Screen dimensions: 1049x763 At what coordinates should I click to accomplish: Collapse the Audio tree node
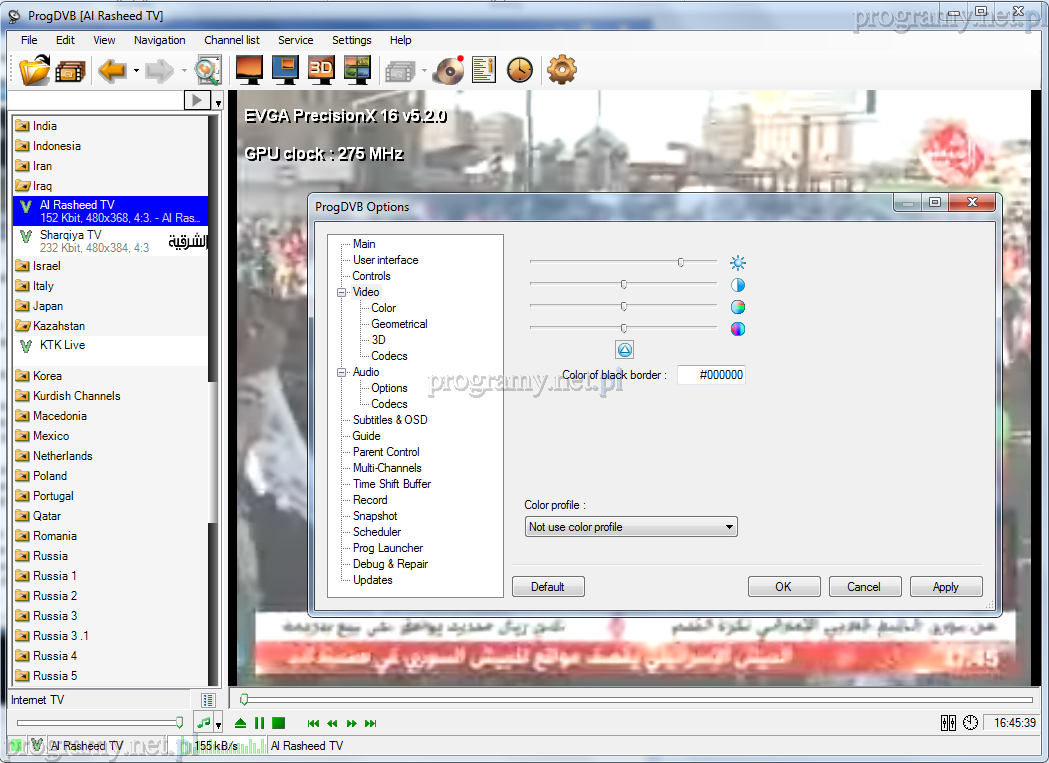(341, 372)
